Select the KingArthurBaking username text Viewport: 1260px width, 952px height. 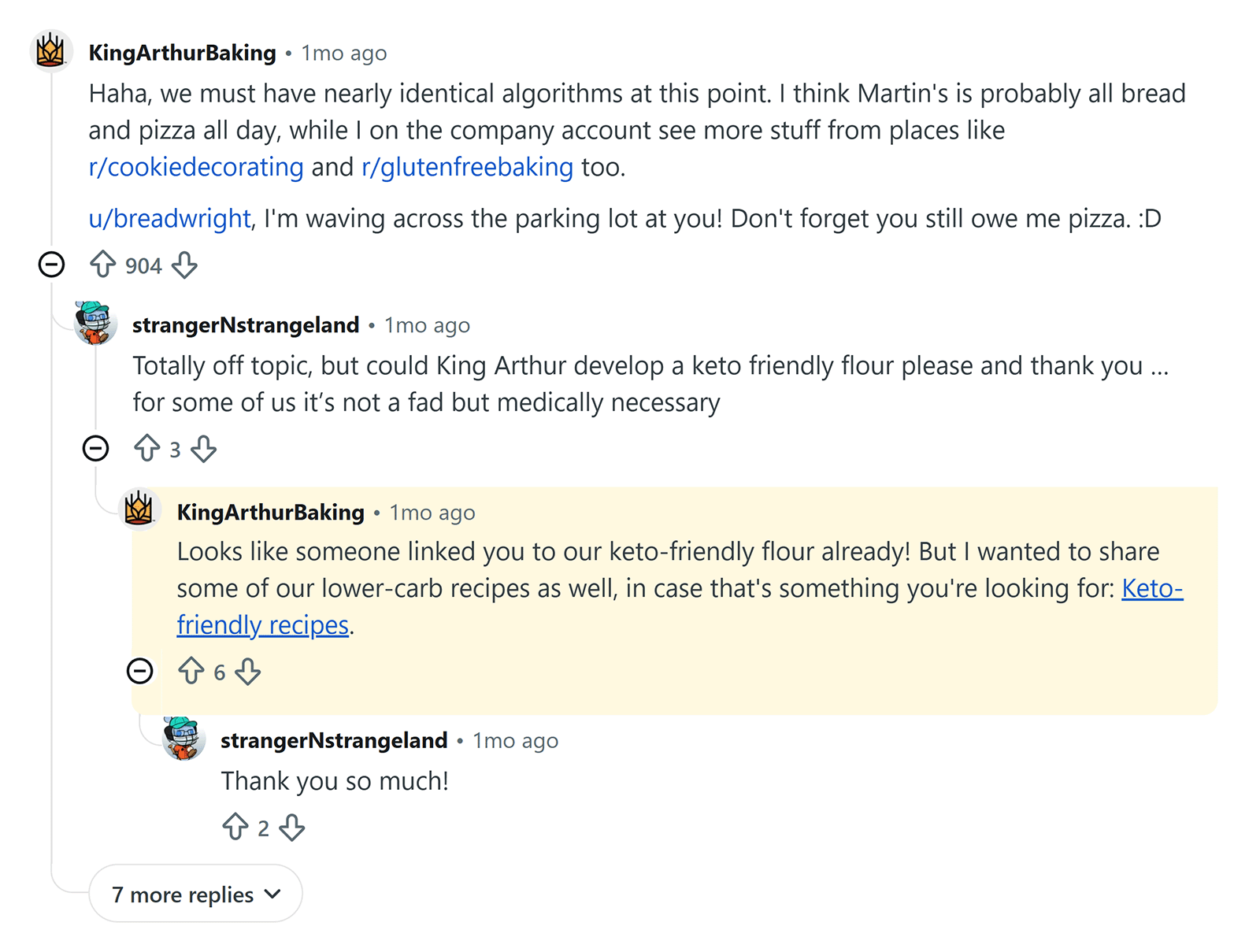(x=180, y=53)
